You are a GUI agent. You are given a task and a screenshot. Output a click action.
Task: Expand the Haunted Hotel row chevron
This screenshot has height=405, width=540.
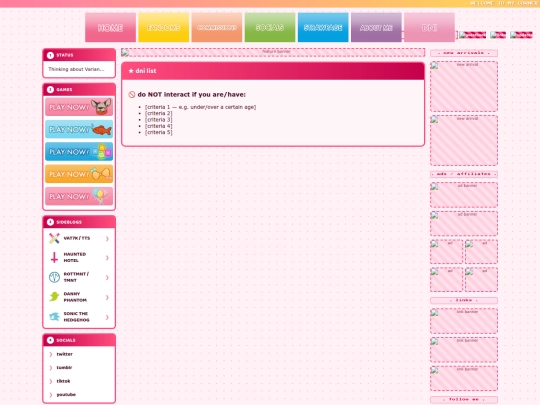pos(107,258)
